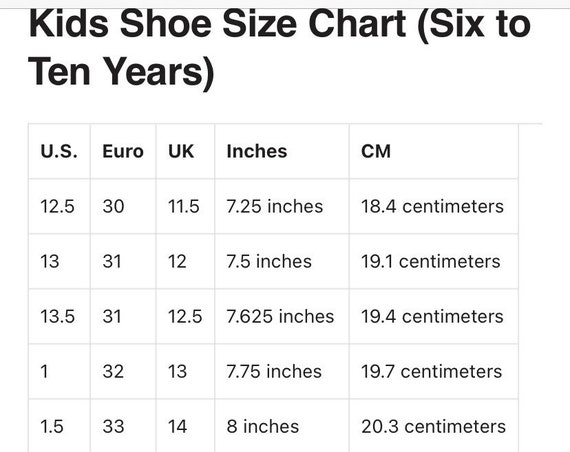This screenshot has height=452, width=570.
Task: Click the 7.625 inches cell
Action: (282, 316)
